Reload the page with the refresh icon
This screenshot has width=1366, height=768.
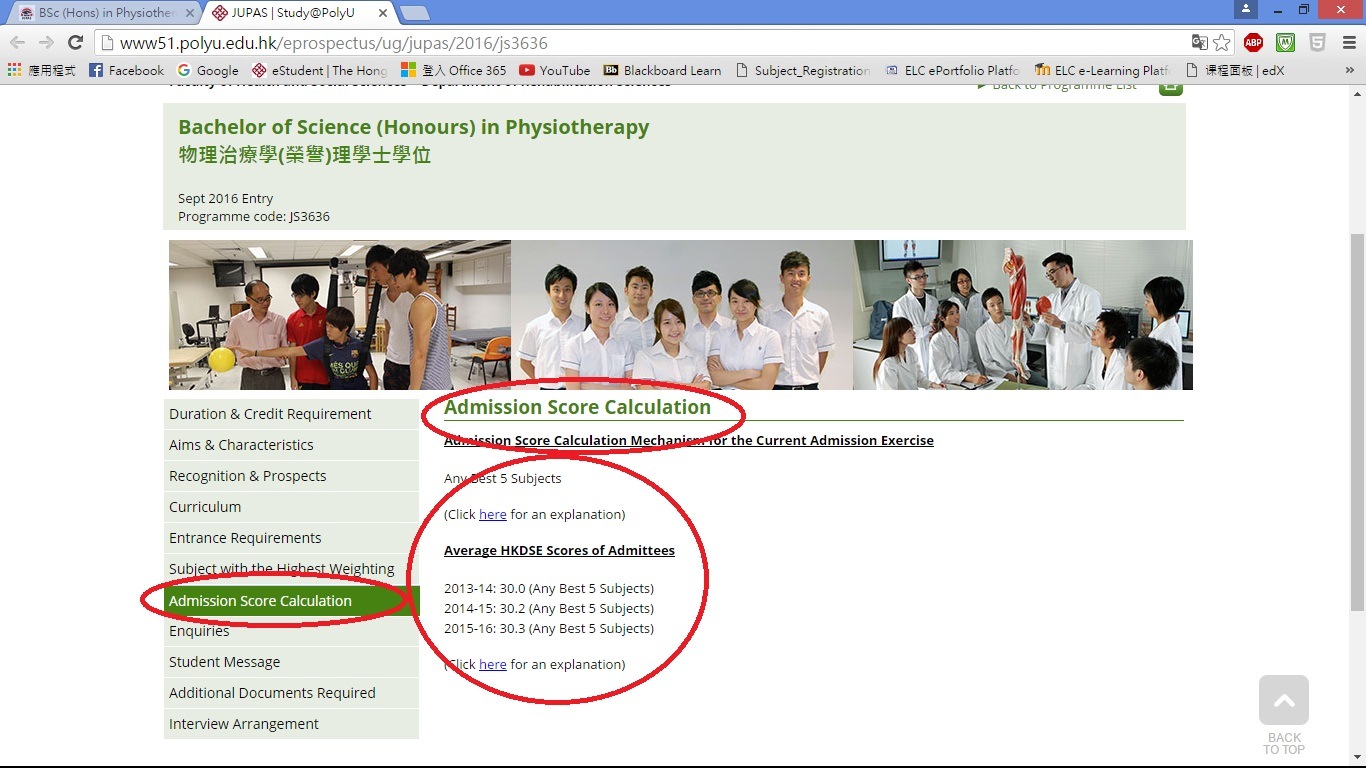click(75, 43)
